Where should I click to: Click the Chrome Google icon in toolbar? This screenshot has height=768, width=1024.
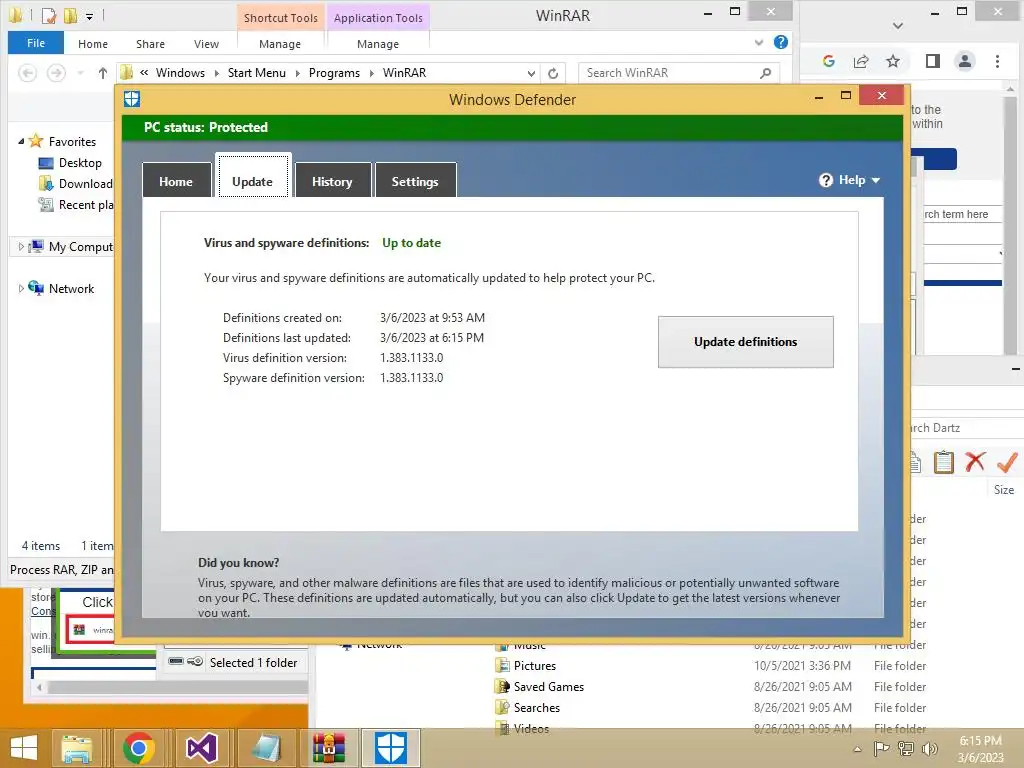(829, 61)
